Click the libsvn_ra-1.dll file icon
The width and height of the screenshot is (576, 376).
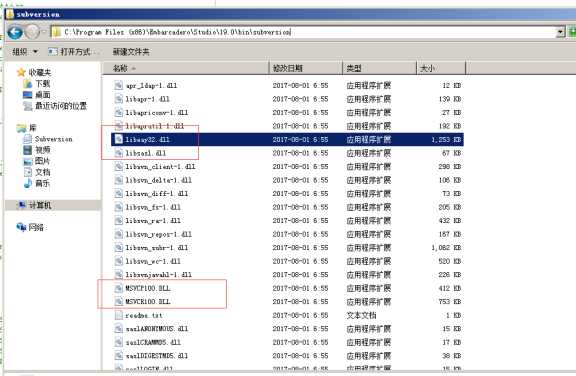click(118, 221)
